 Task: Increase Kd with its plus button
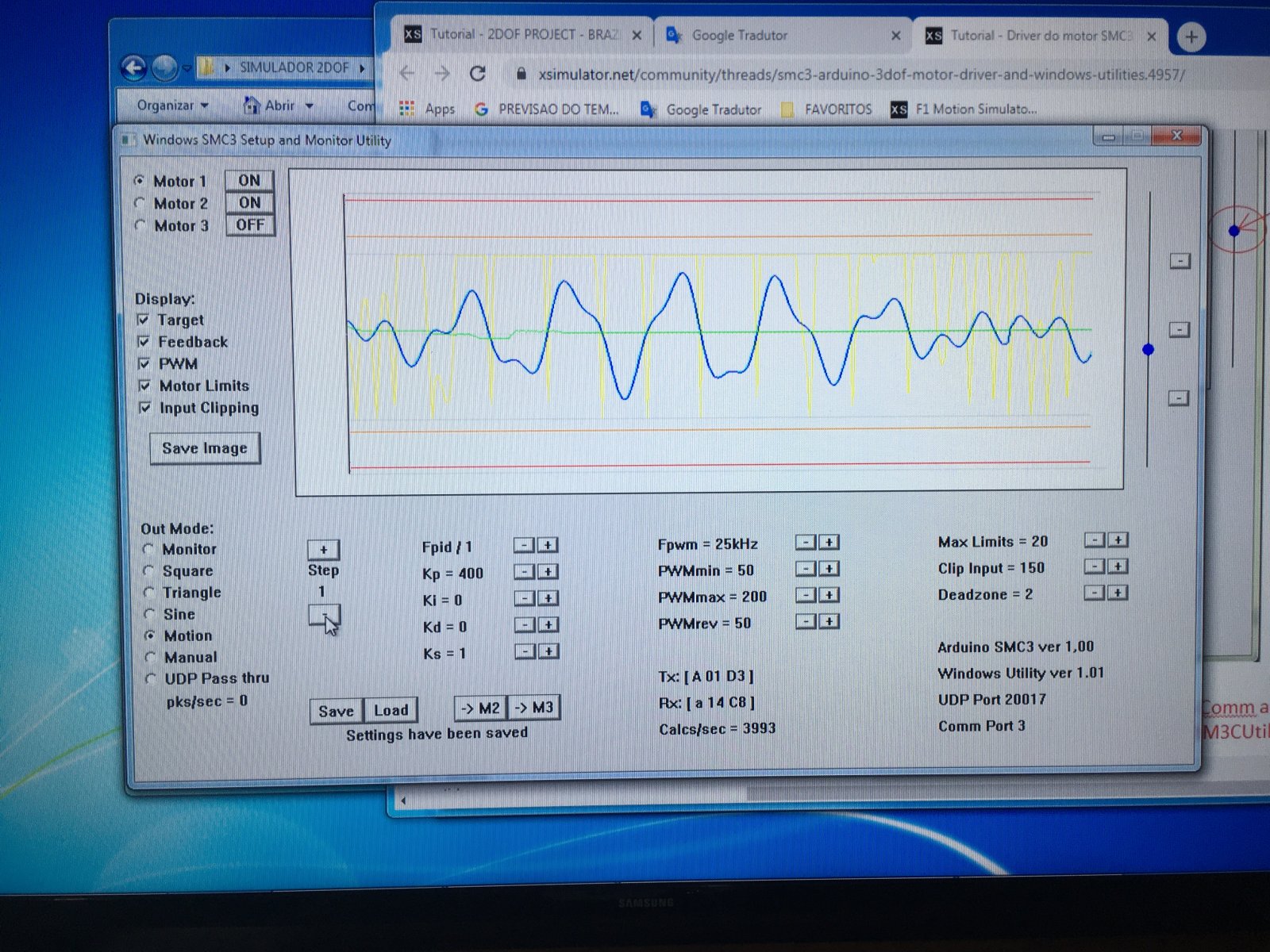click(548, 625)
